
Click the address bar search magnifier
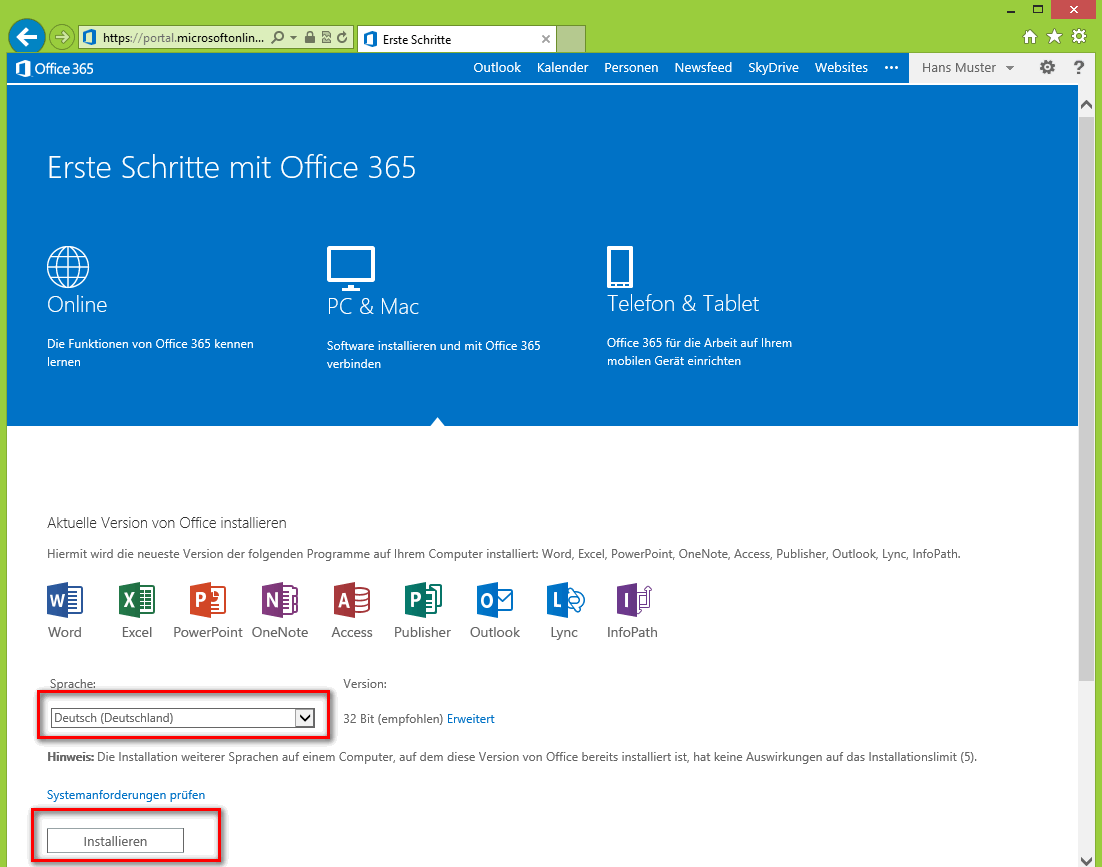278,37
